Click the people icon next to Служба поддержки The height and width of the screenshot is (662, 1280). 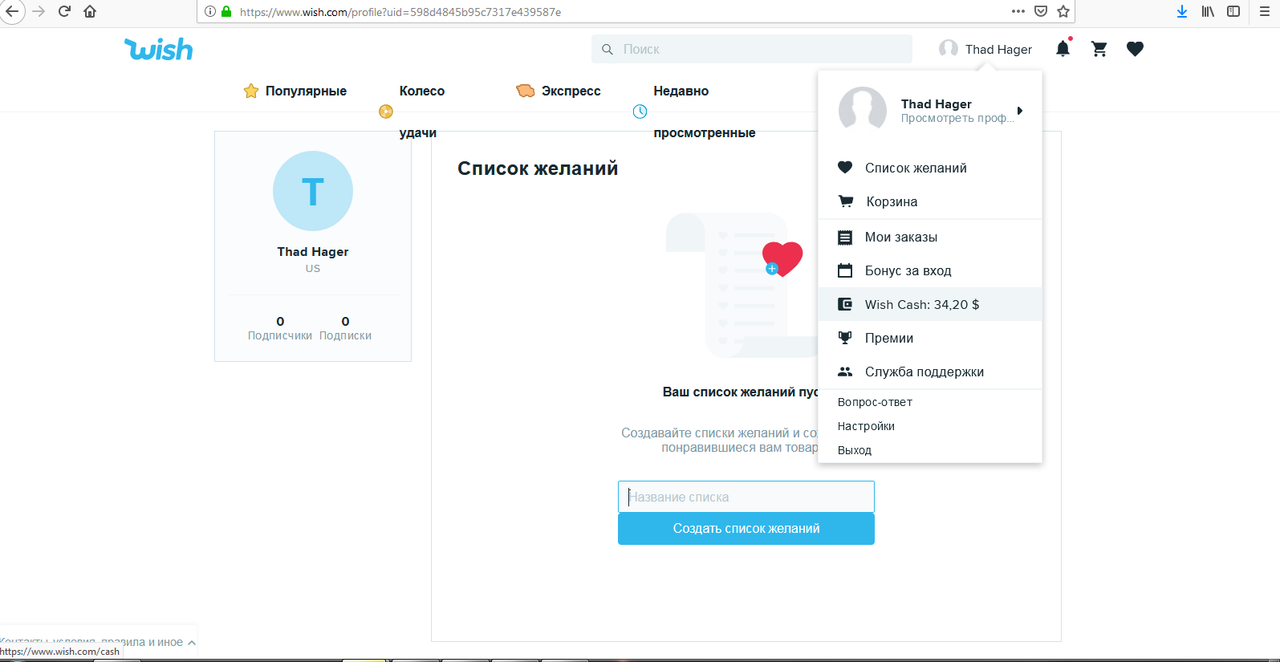(x=845, y=371)
